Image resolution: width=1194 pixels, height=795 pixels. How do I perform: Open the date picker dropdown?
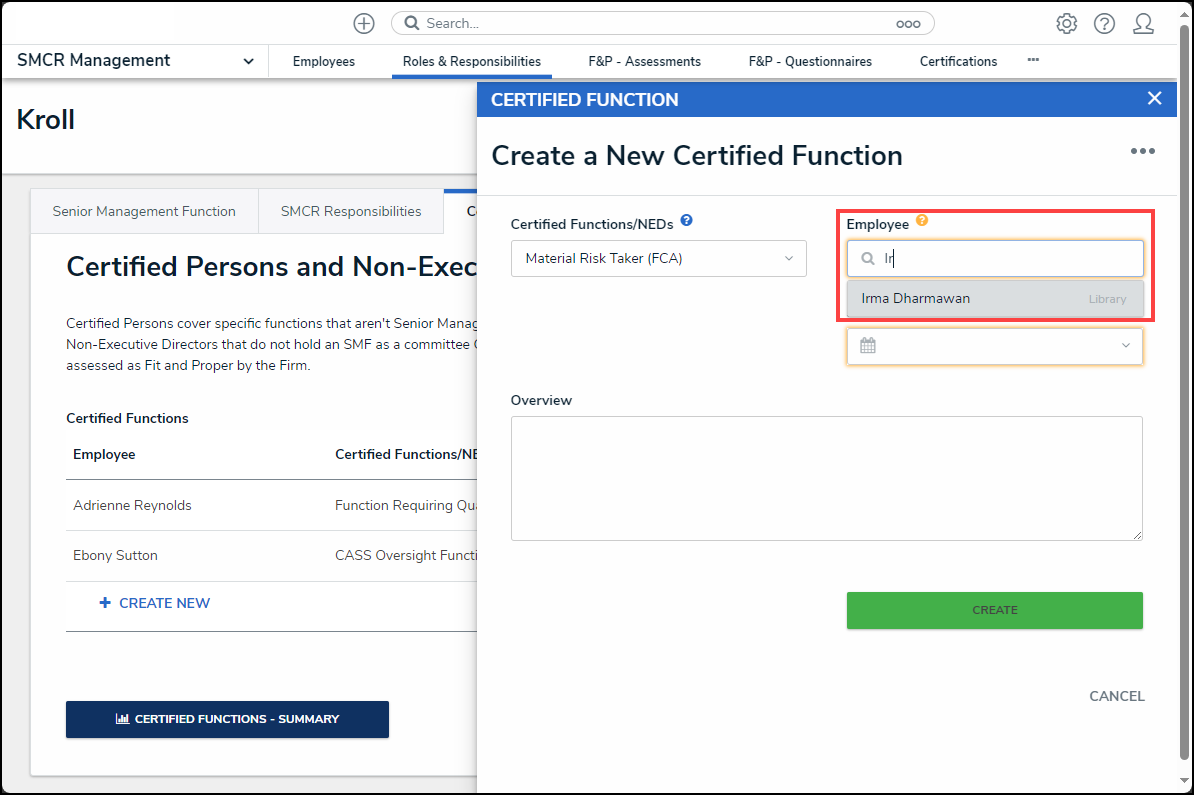click(x=994, y=346)
